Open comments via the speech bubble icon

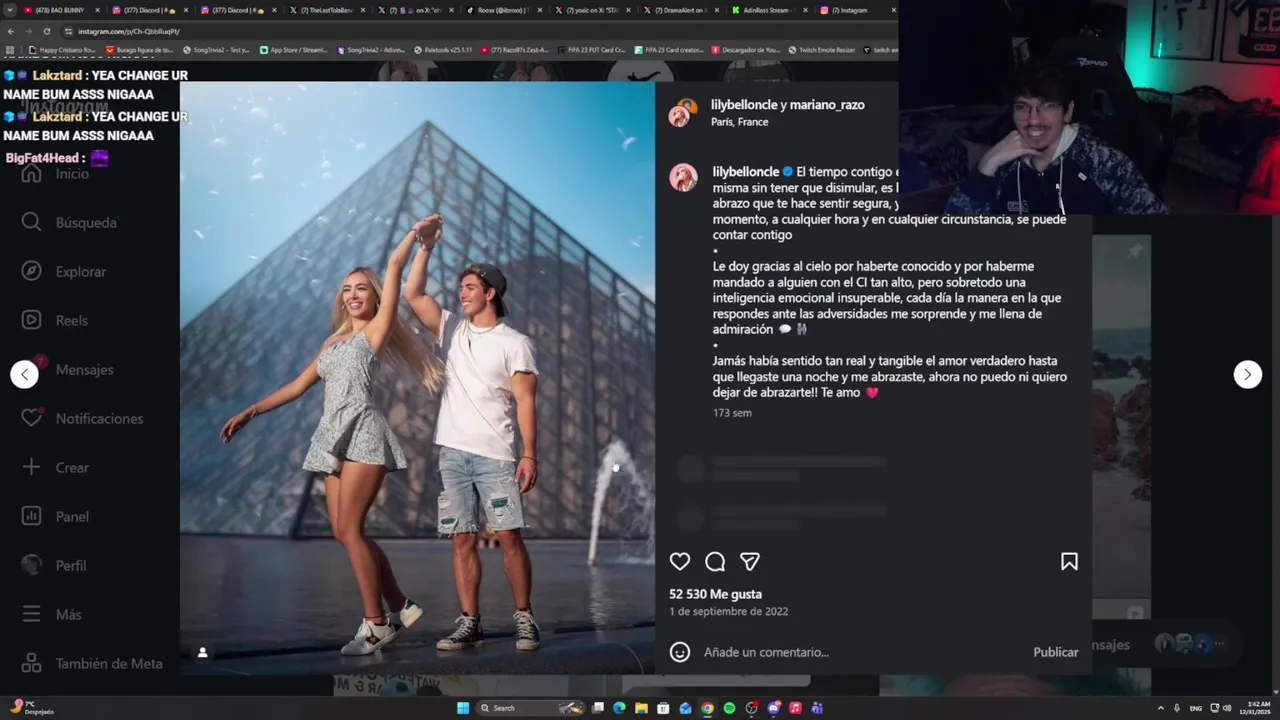[x=715, y=562]
